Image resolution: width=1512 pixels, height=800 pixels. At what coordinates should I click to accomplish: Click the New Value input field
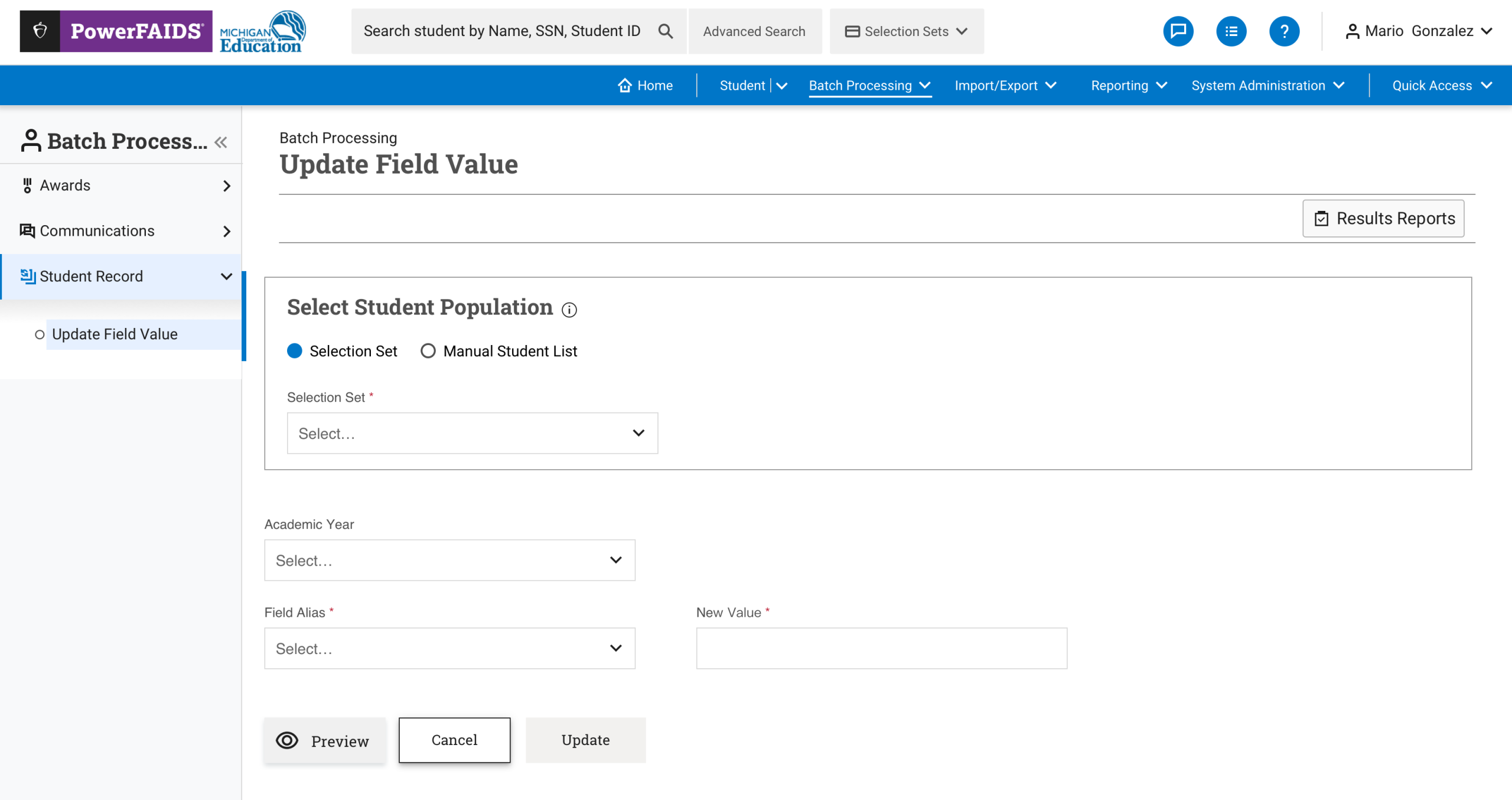tap(881, 648)
